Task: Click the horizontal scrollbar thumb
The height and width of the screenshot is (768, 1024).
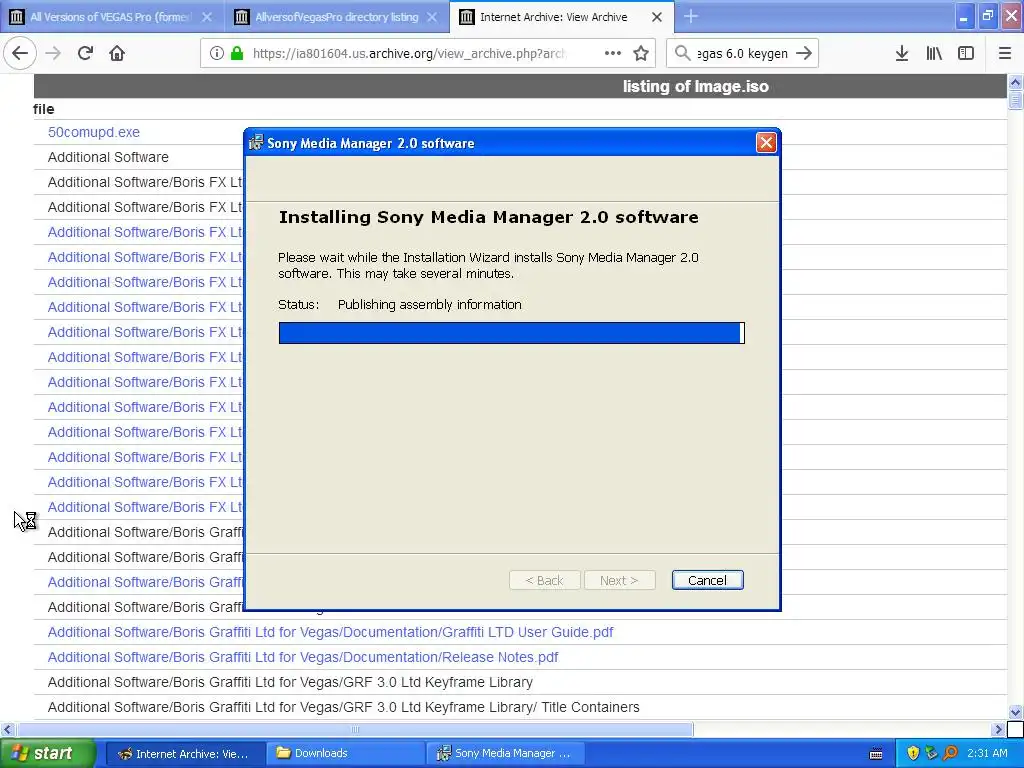Action: click(x=355, y=729)
